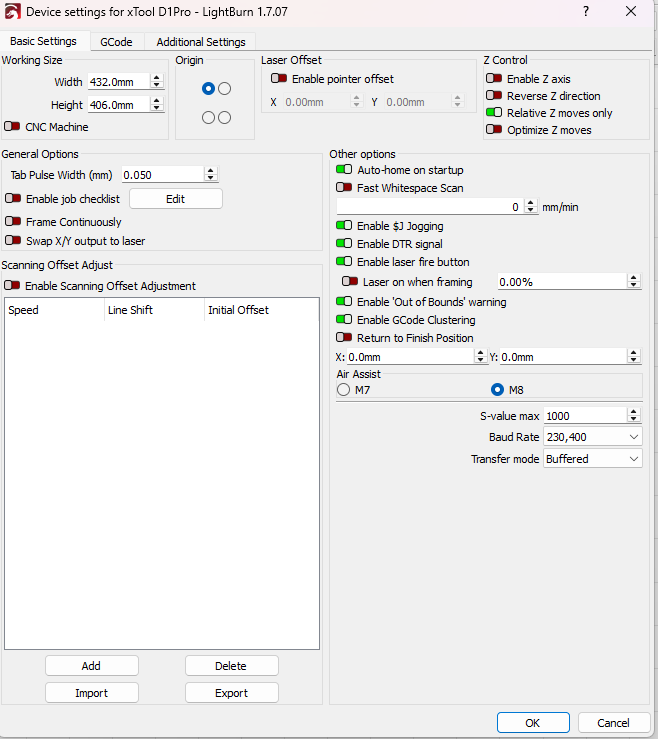Select the bottom-right origin radio button
The height and width of the screenshot is (739, 658).
[225, 117]
